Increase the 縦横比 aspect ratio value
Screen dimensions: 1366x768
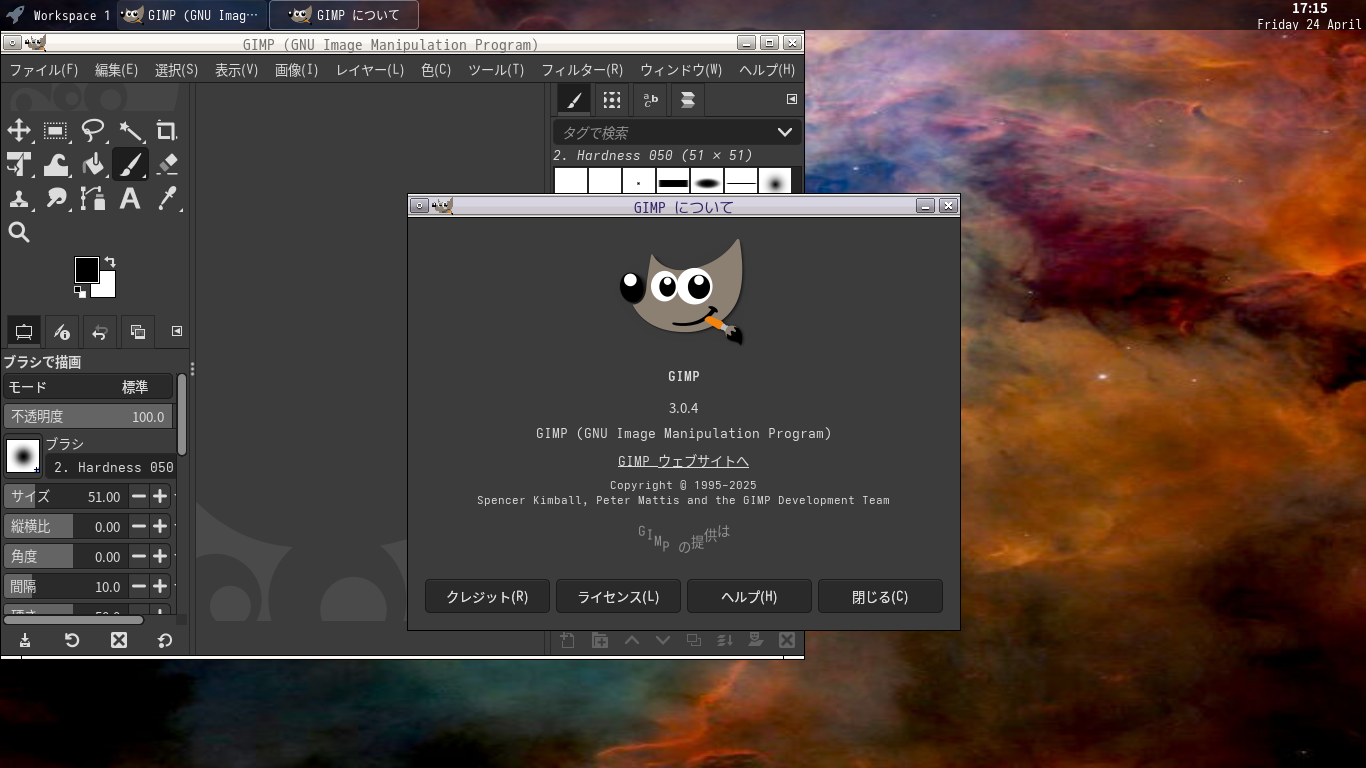160,527
